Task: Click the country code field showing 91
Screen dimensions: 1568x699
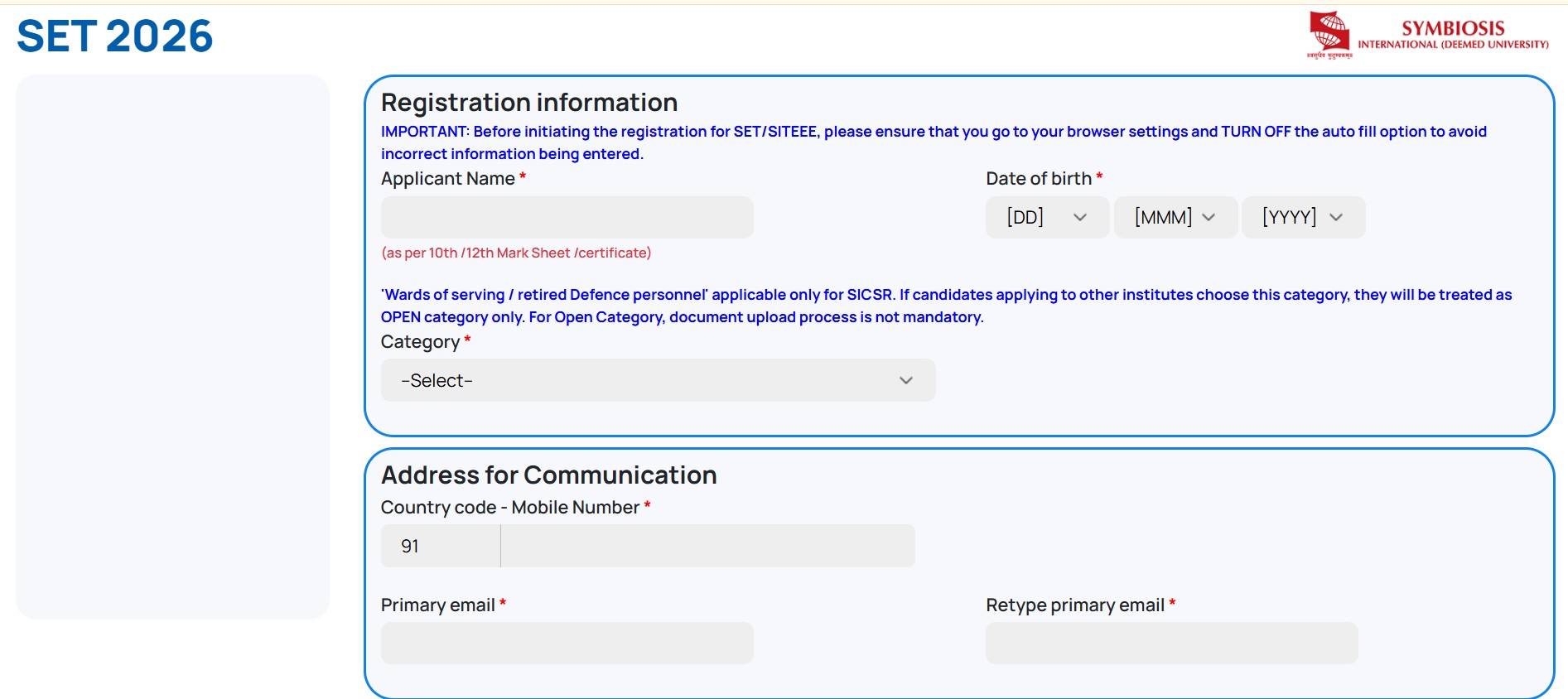Action: (441, 546)
